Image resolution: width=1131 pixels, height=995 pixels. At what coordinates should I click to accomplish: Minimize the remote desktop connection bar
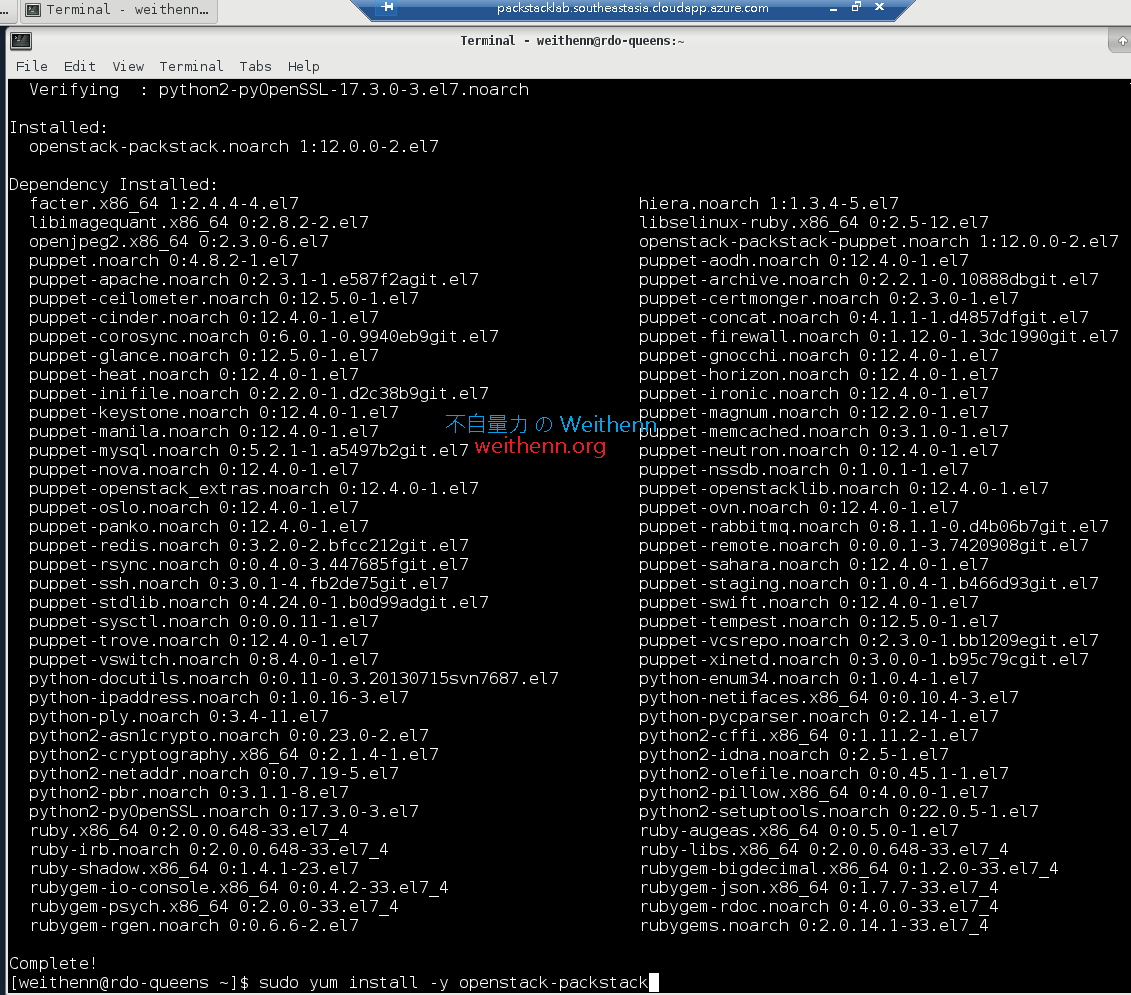pos(833,8)
